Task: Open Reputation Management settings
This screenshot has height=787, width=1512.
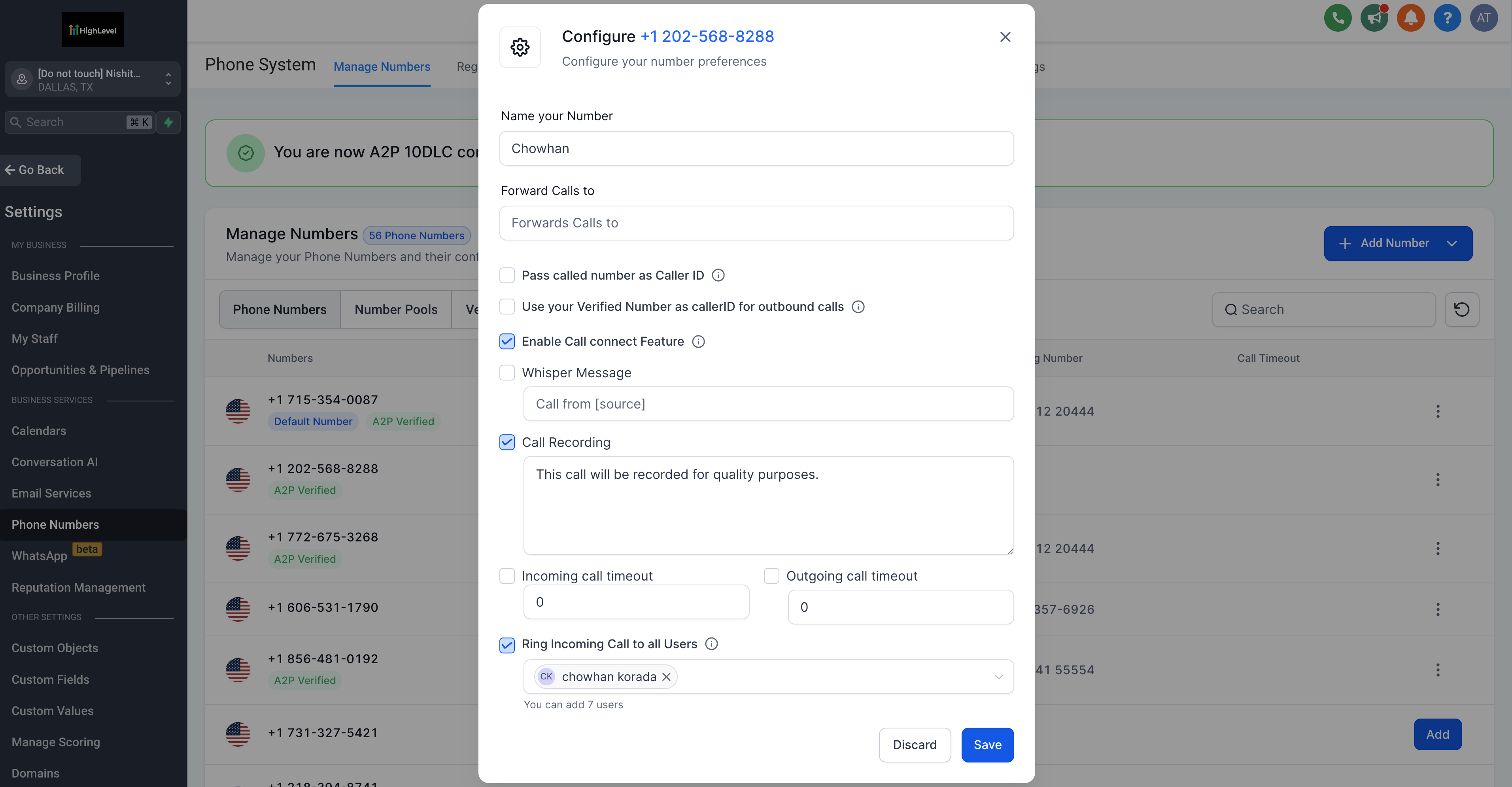Action: (x=79, y=587)
